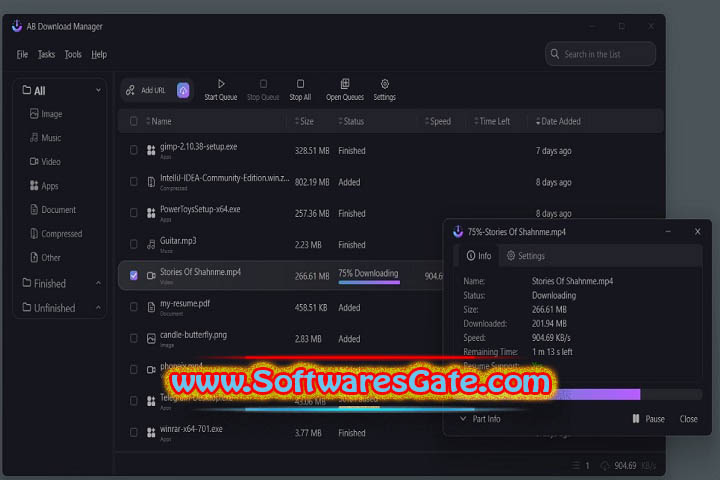Viewport: 720px width, 480px height.
Task: Check the IntelliJ-IDEA-Community-Edition checkbox
Action: point(133,182)
